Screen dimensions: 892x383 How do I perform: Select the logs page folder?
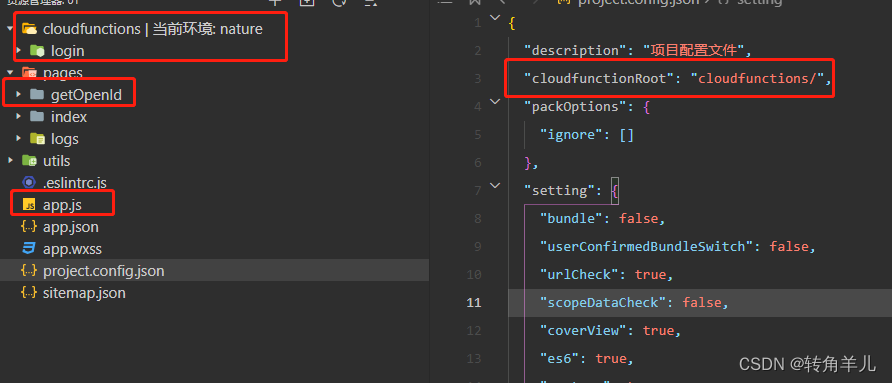tap(65, 139)
